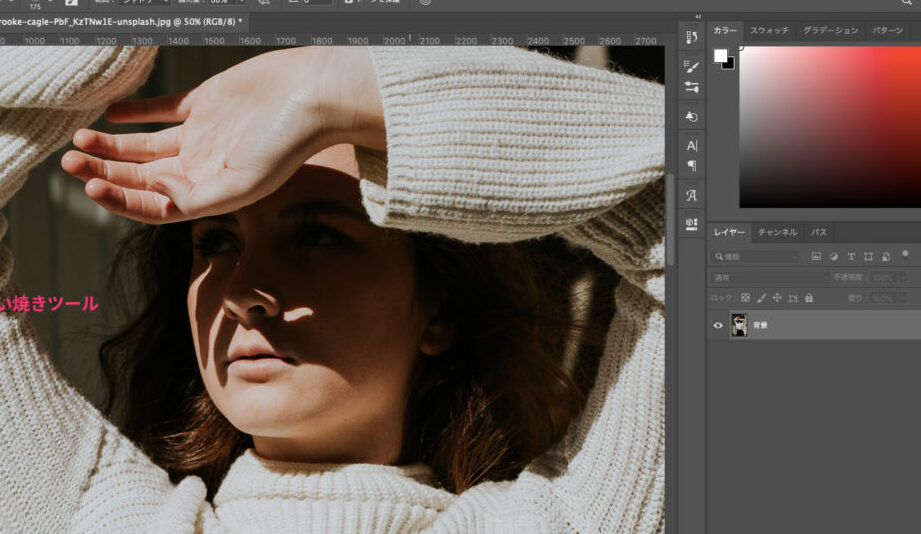Screen dimensions: 921x534
Task: Open the Brushes panel icon
Action: 691,88
